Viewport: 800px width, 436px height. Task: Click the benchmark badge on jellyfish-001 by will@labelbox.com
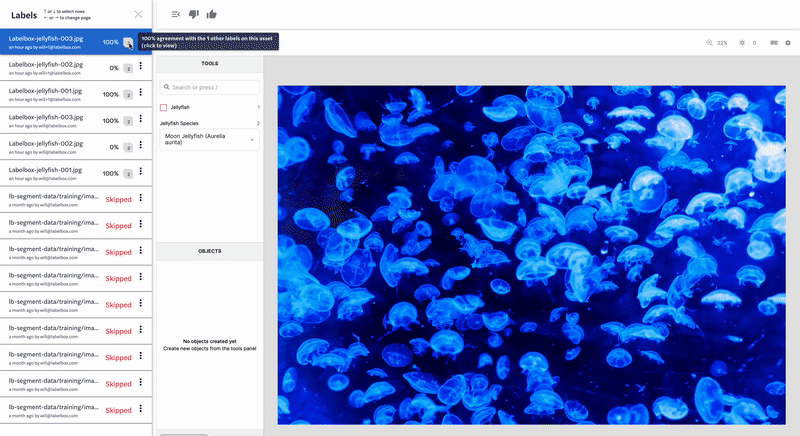(x=128, y=174)
